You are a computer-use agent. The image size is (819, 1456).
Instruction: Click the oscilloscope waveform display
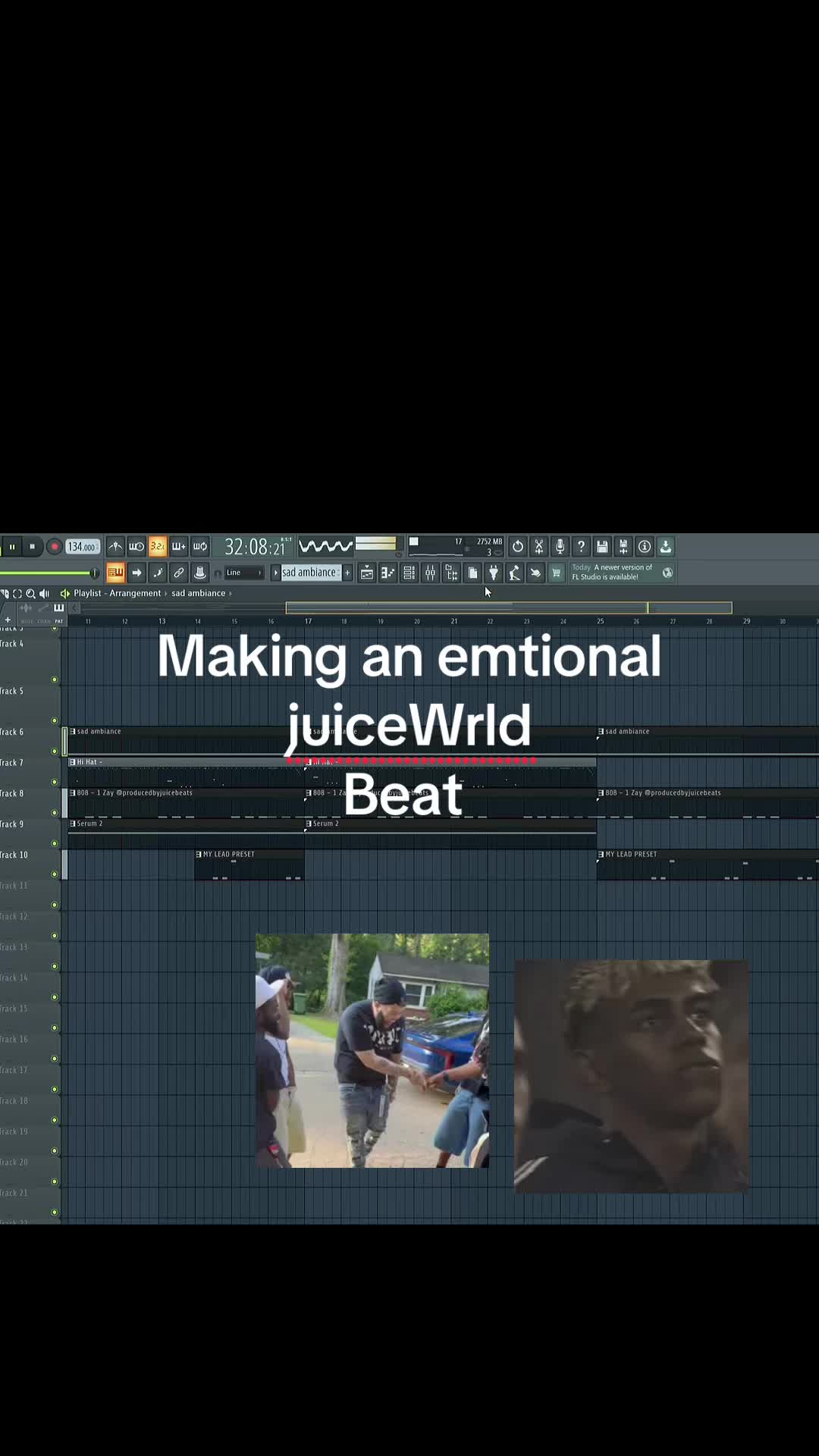tap(326, 546)
